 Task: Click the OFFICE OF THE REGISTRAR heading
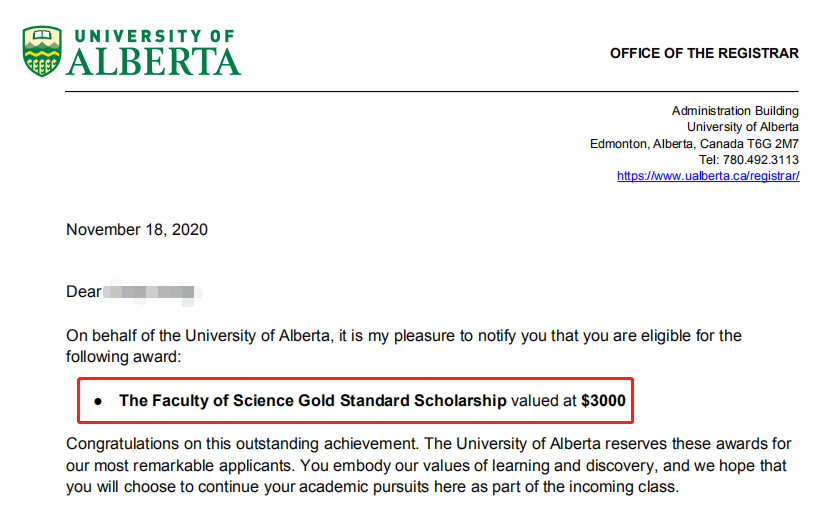704,53
